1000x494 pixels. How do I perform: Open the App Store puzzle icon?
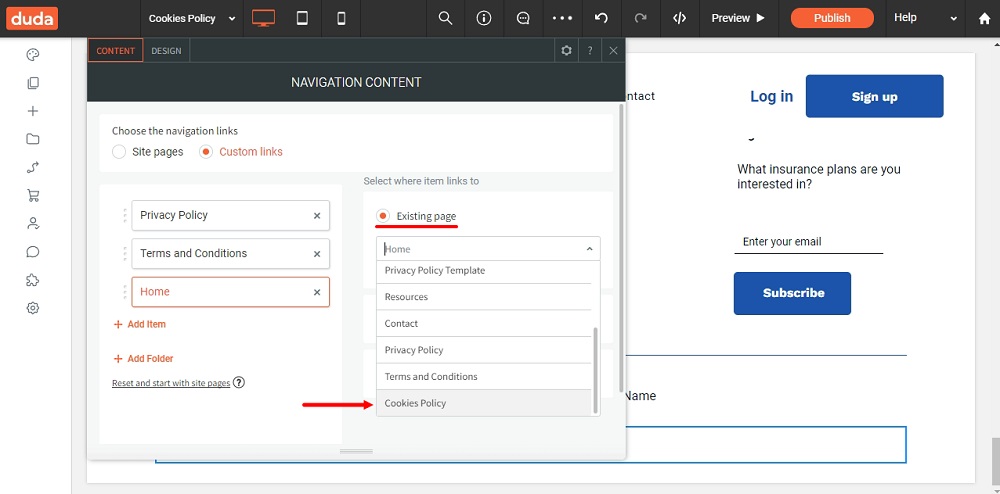33,280
